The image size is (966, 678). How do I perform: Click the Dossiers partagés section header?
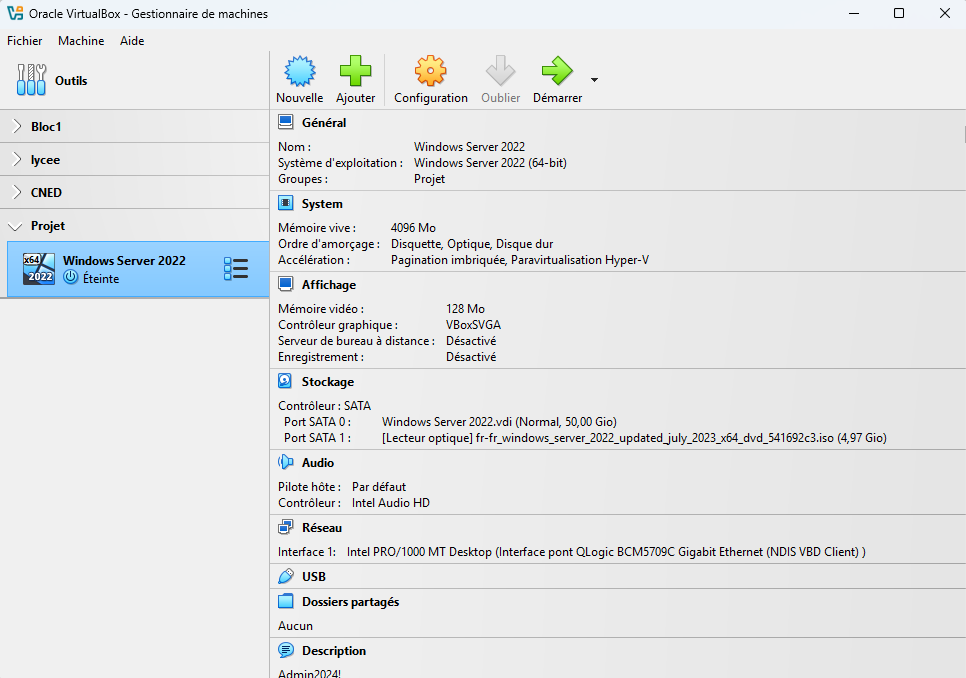click(x=350, y=602)
